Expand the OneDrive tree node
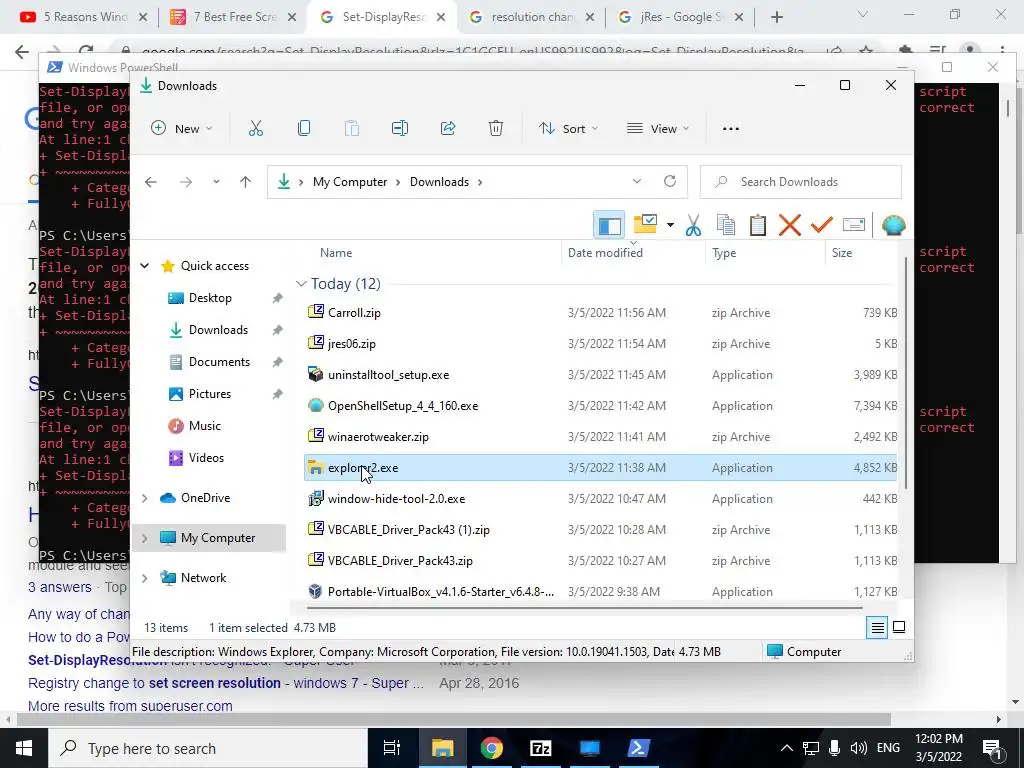The image size is (1024, 768). click(x=145, y=498)
